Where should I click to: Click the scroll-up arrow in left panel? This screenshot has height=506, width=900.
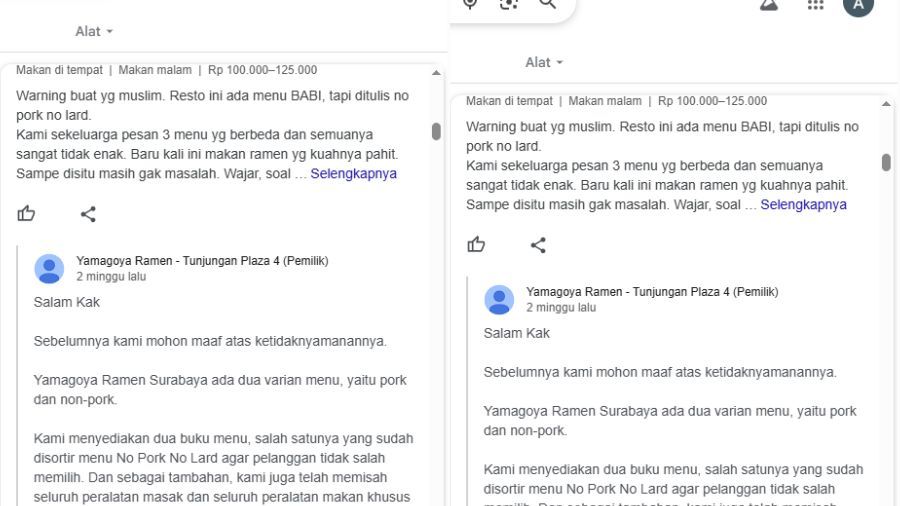coord(436,73)
